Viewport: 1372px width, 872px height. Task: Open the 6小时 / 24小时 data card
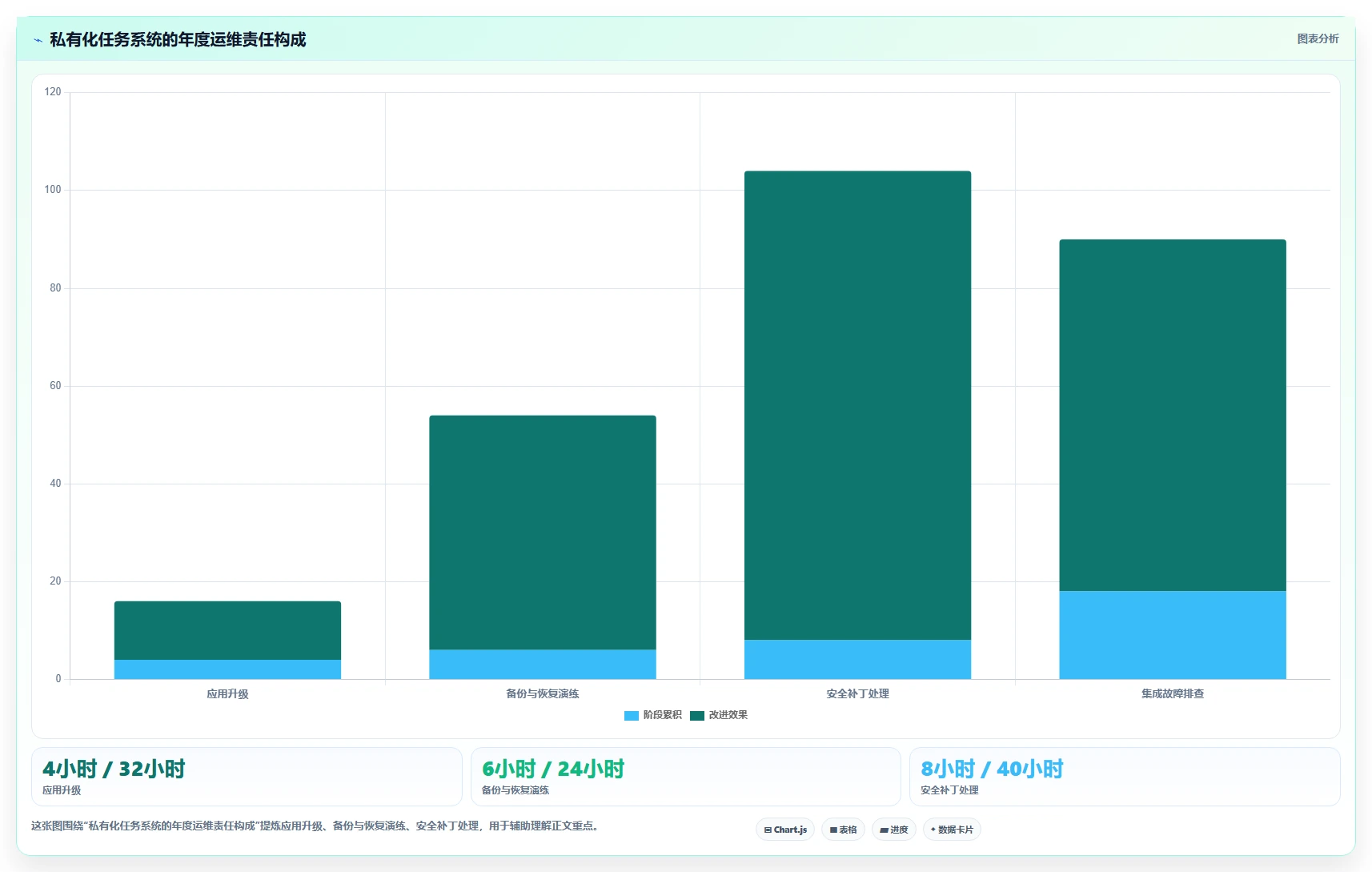[x=686, y=777]
